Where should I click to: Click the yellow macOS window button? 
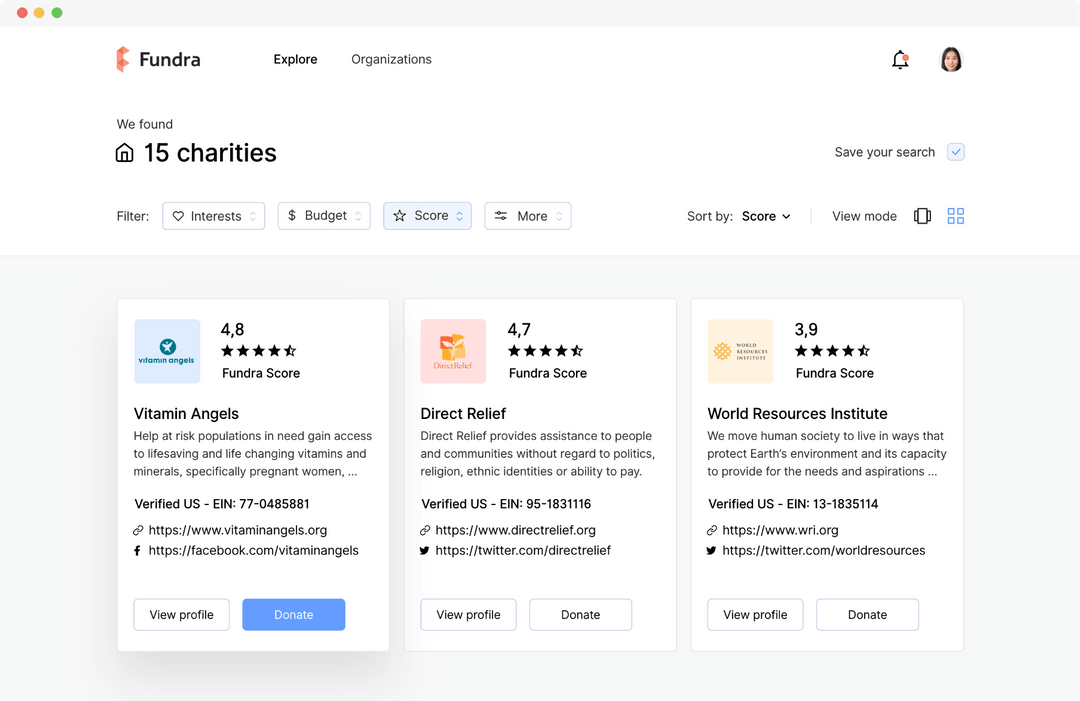(39, 12)
